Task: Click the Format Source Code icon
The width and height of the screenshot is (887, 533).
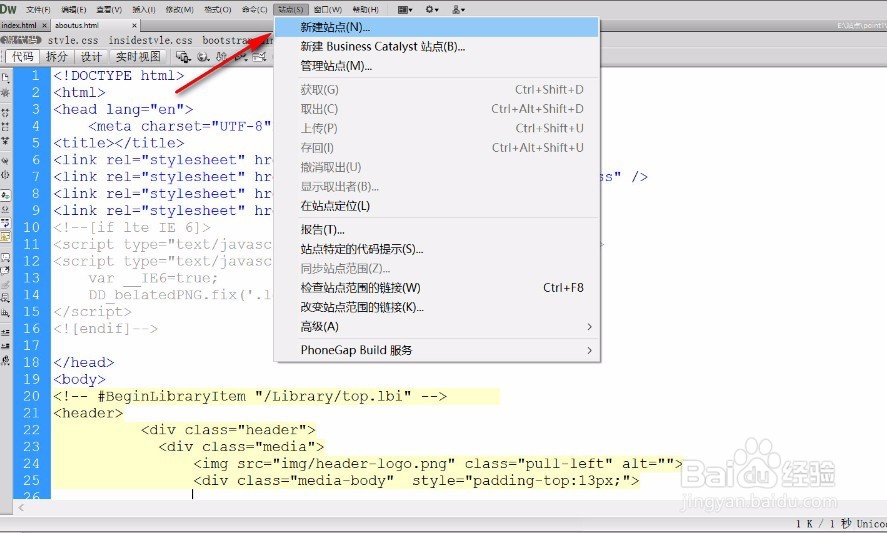Action: click(x=5, y=359)
